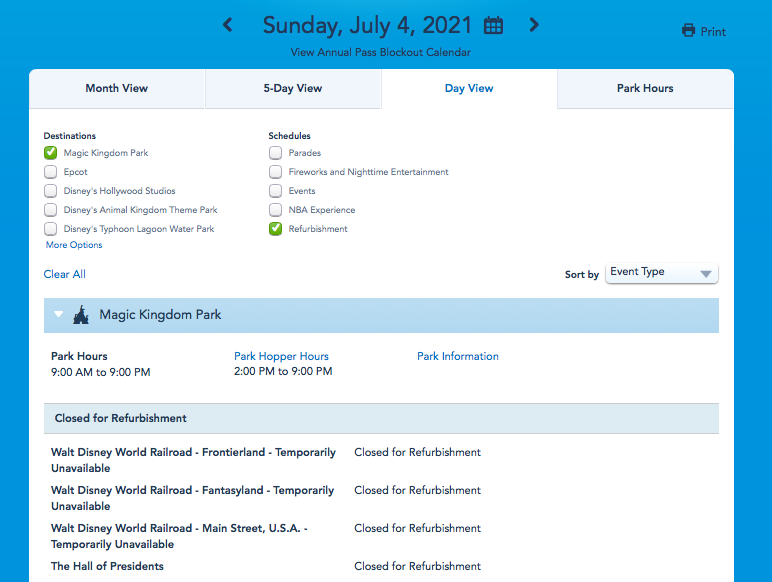This screenshot has width=772, height=582.
Task: Click the Clear All link
Action: (x=65, y=274)
